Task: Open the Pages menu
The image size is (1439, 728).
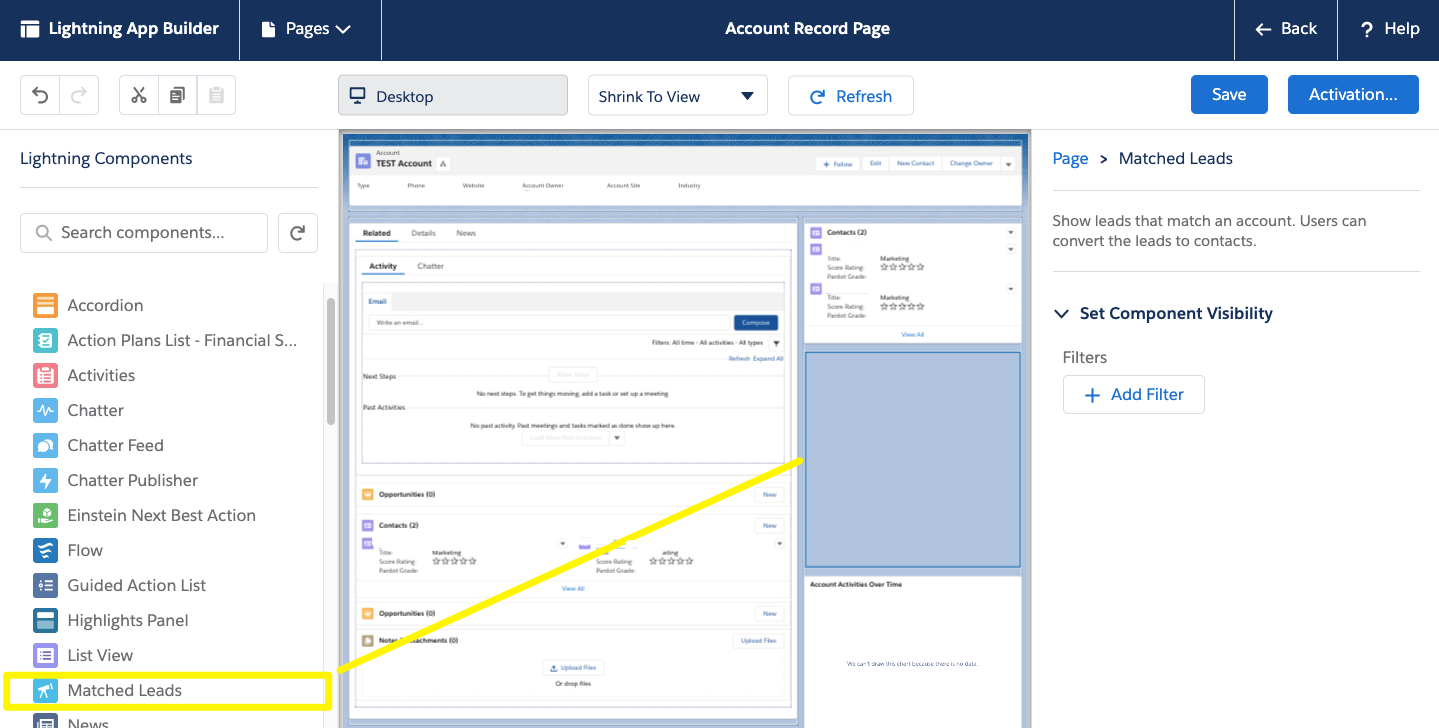Action: [x=306, y=29]
